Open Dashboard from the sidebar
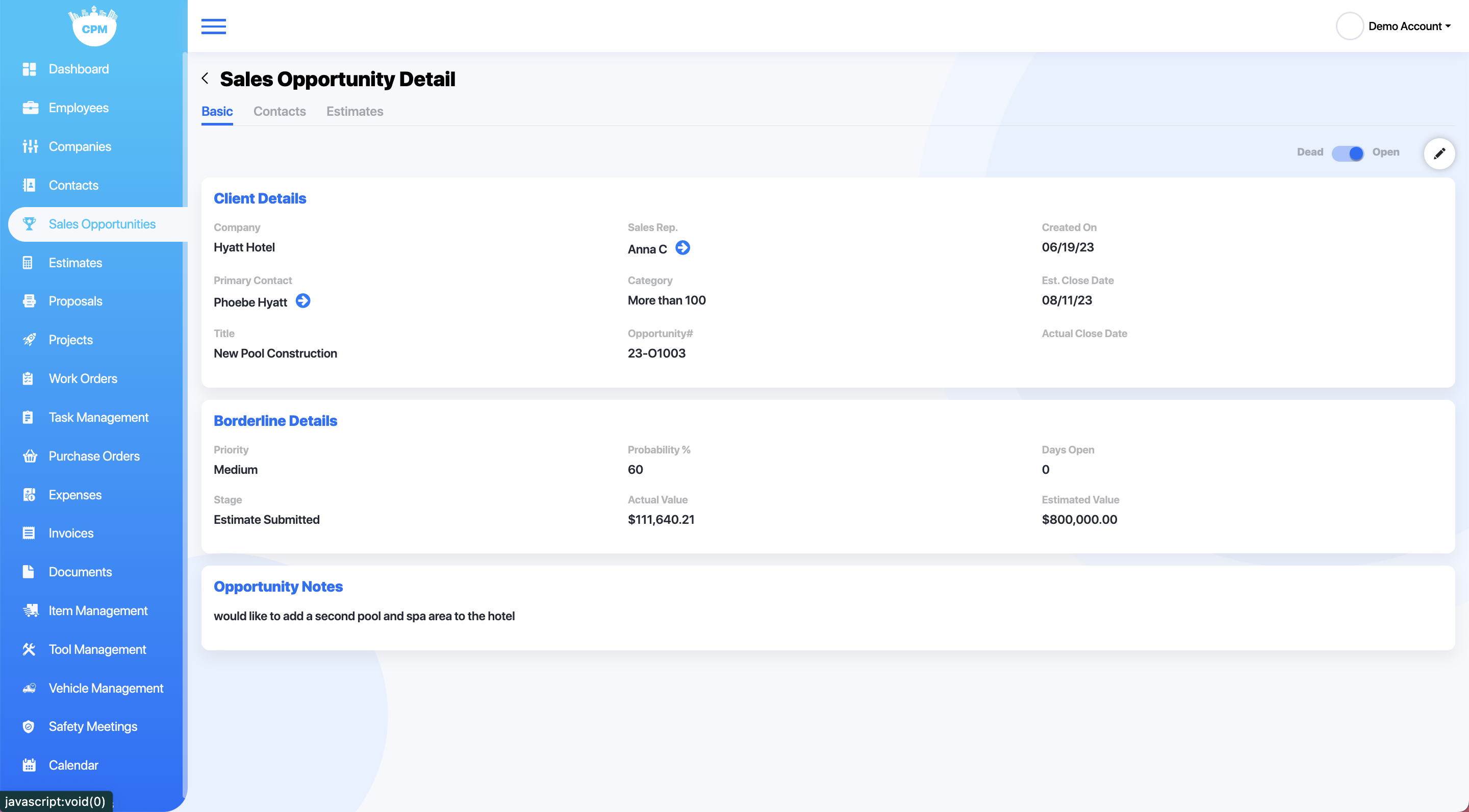1469x812 pixels. (x=79, y=69)
